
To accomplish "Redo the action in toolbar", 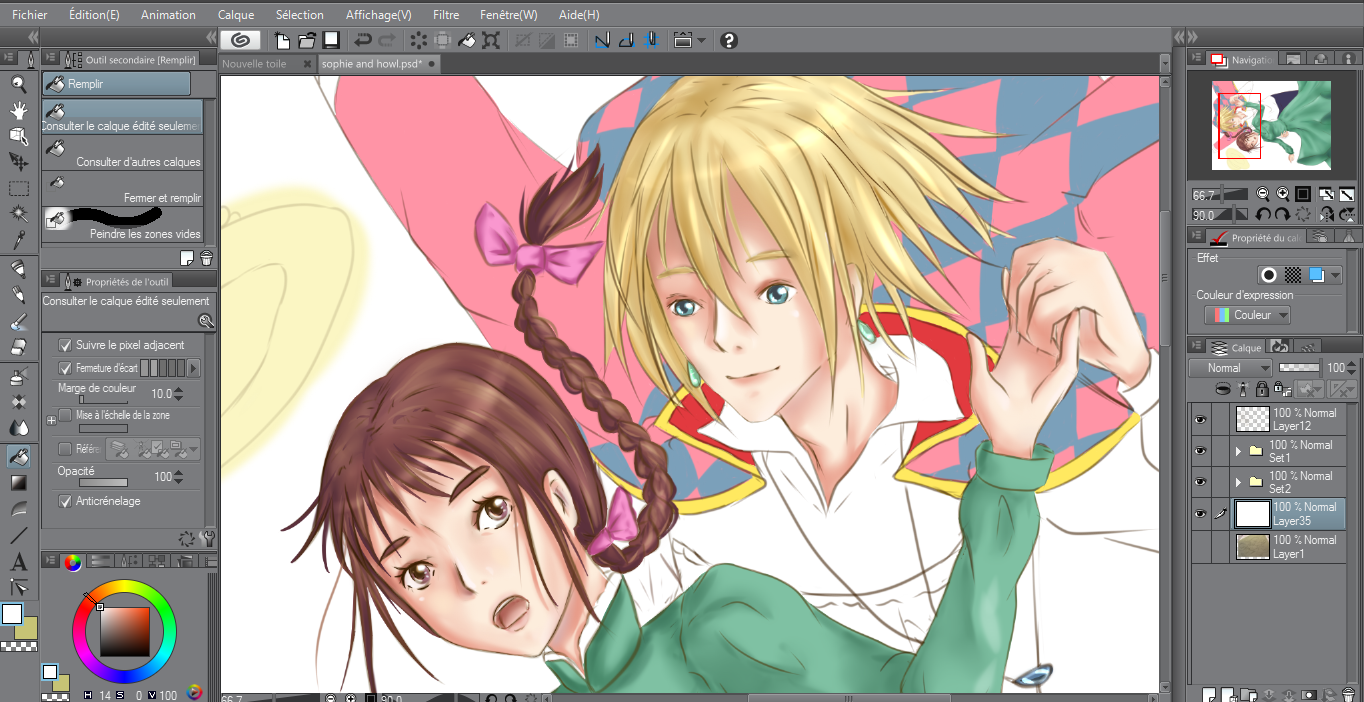I will (387, 40).
